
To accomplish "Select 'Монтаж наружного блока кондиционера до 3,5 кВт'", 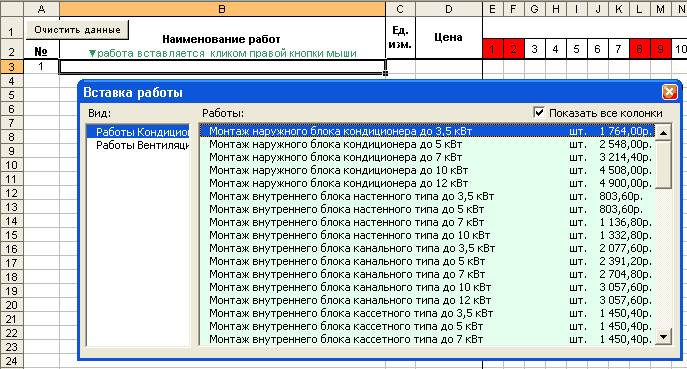I will tap(428, 131).
